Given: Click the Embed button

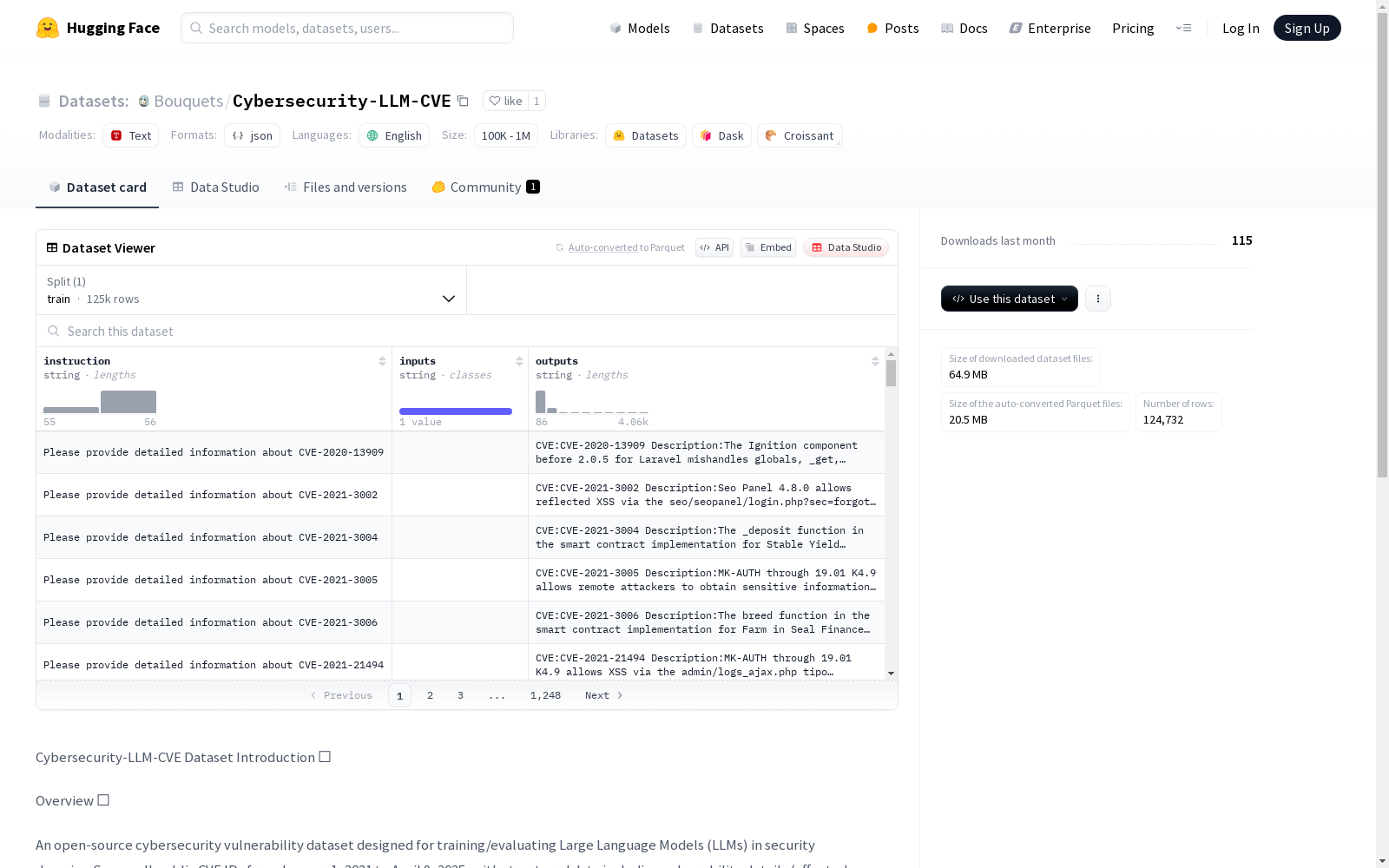Looking at the screenshot, I should click(768, 247).
